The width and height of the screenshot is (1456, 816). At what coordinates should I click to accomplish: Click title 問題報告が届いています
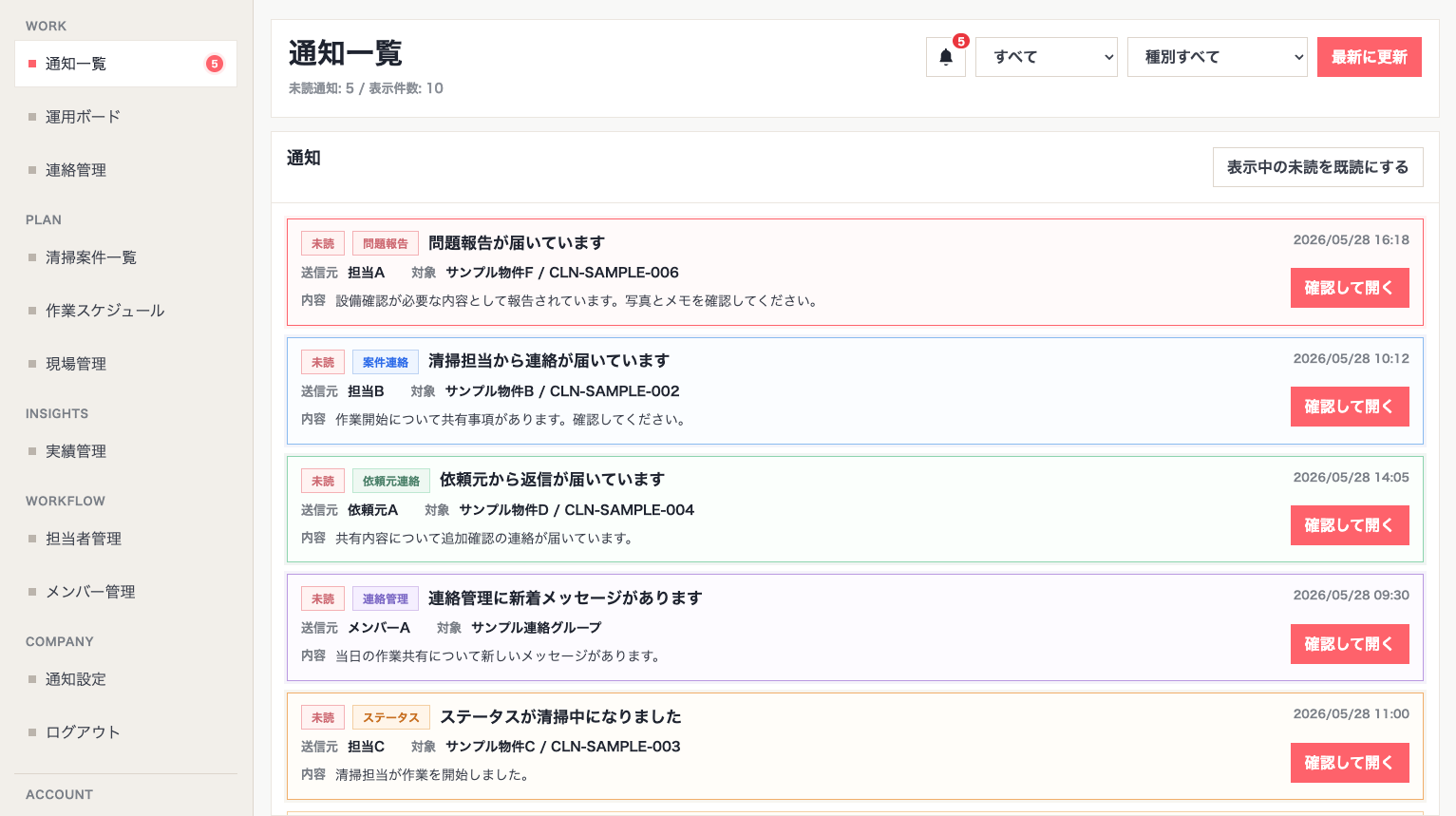517,243
